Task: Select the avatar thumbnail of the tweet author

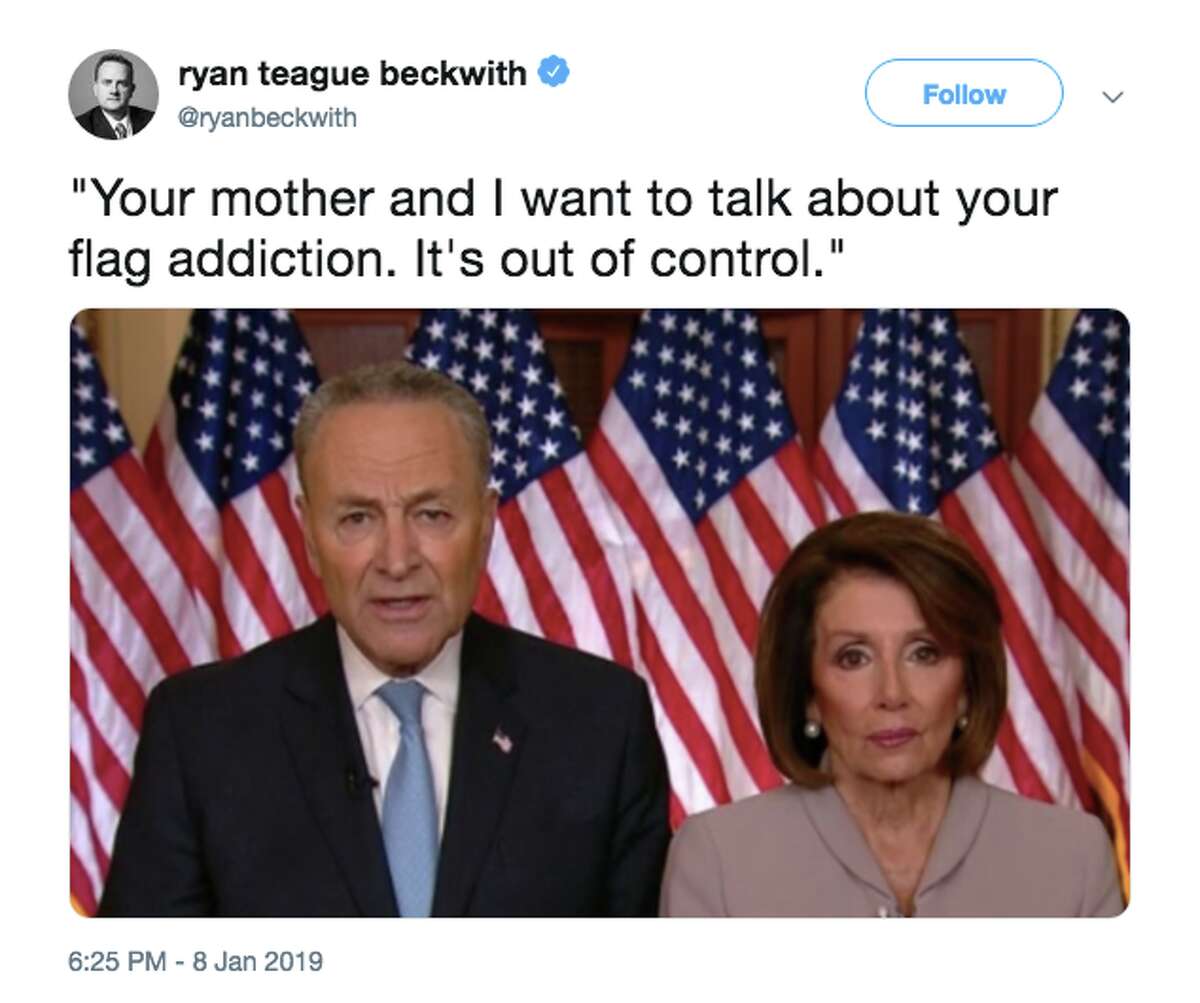Action: pos(116,92)
